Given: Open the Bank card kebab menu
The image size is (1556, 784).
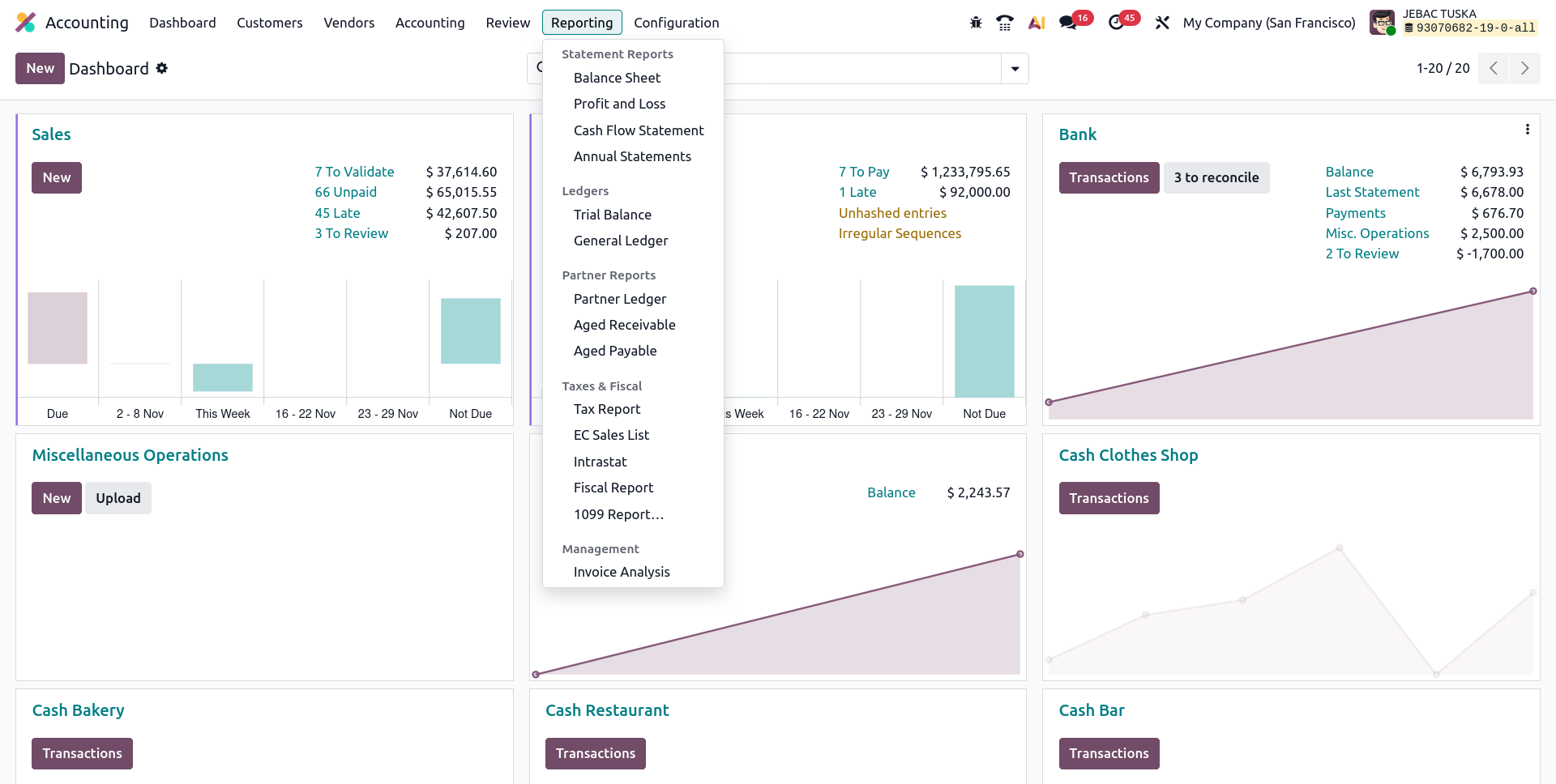Looking at the screenshot, I should tap(1527, 130).
